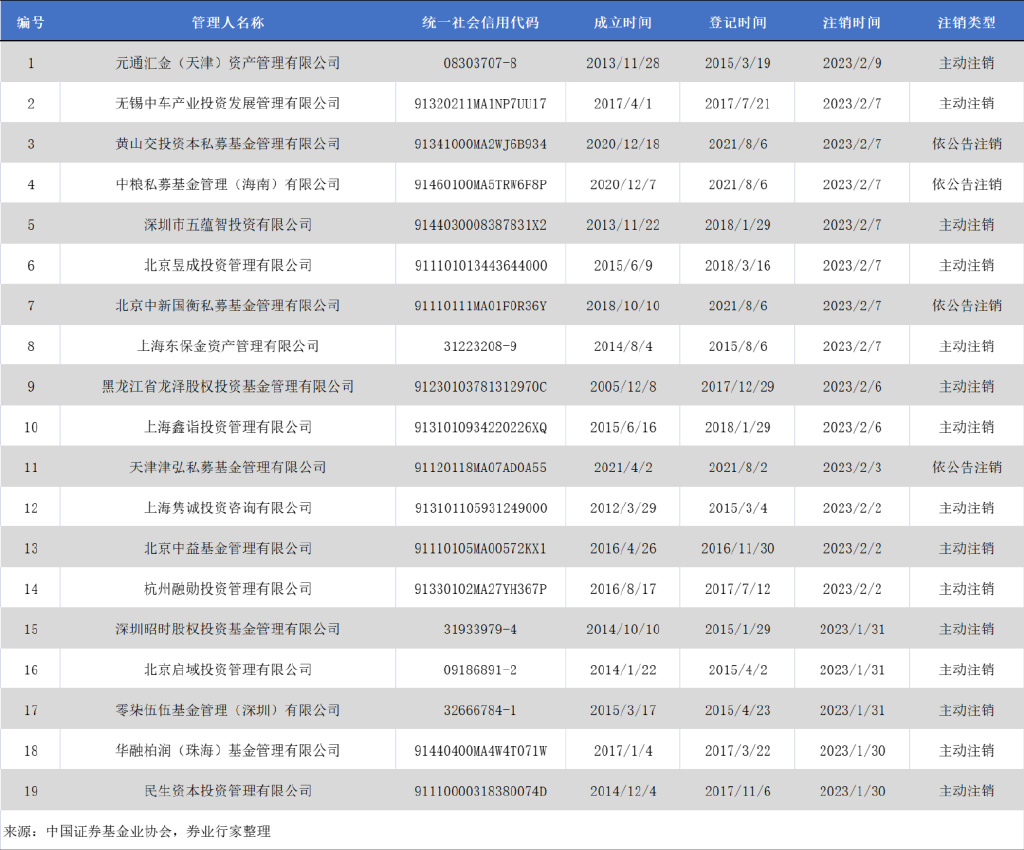Viewport: 1024px width, 850px height.
Task: Select 上海隽诚投资咨询有限公司 cell
Action: [227, 508]
